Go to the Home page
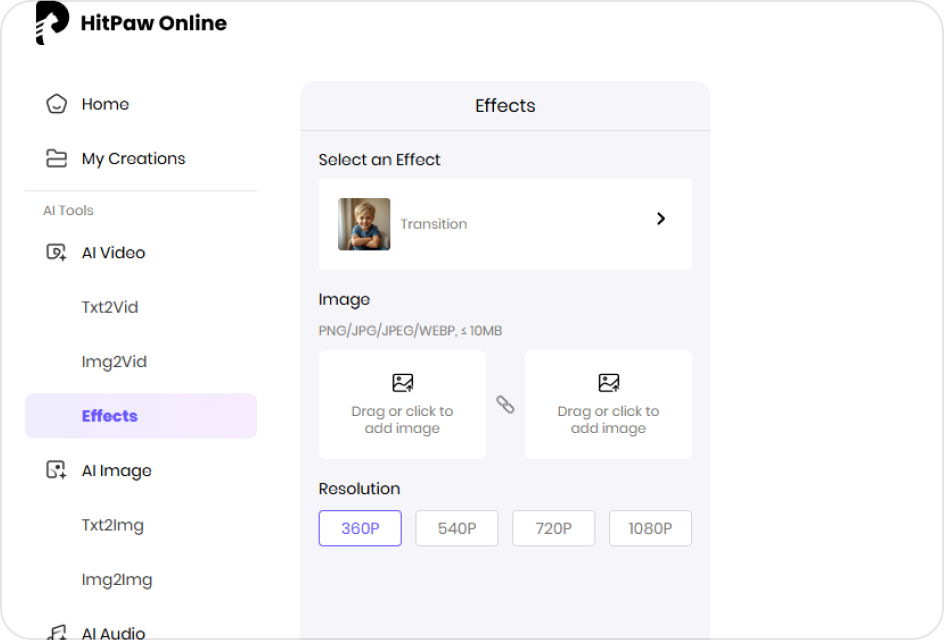 click(105, 104)
